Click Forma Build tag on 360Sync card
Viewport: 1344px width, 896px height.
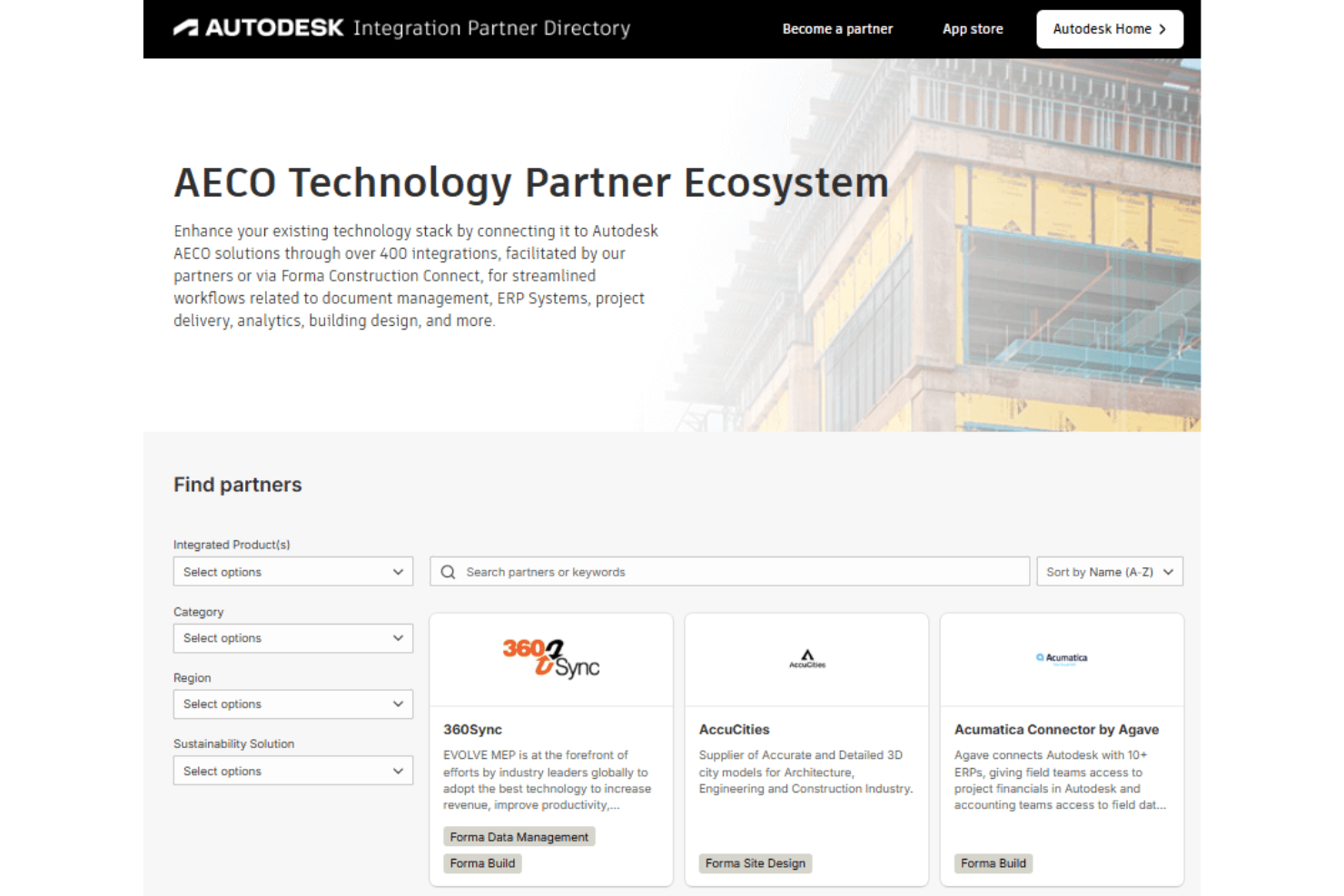pyautogui.click(x=482, y=863)
